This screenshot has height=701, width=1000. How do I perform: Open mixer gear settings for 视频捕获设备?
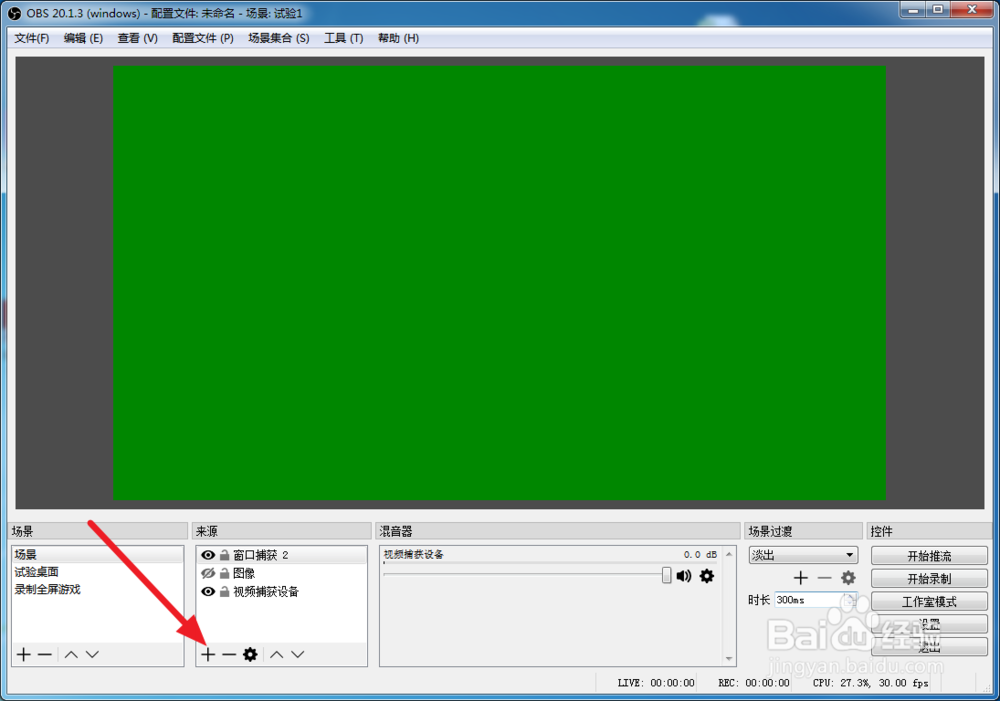pos(707,576)
